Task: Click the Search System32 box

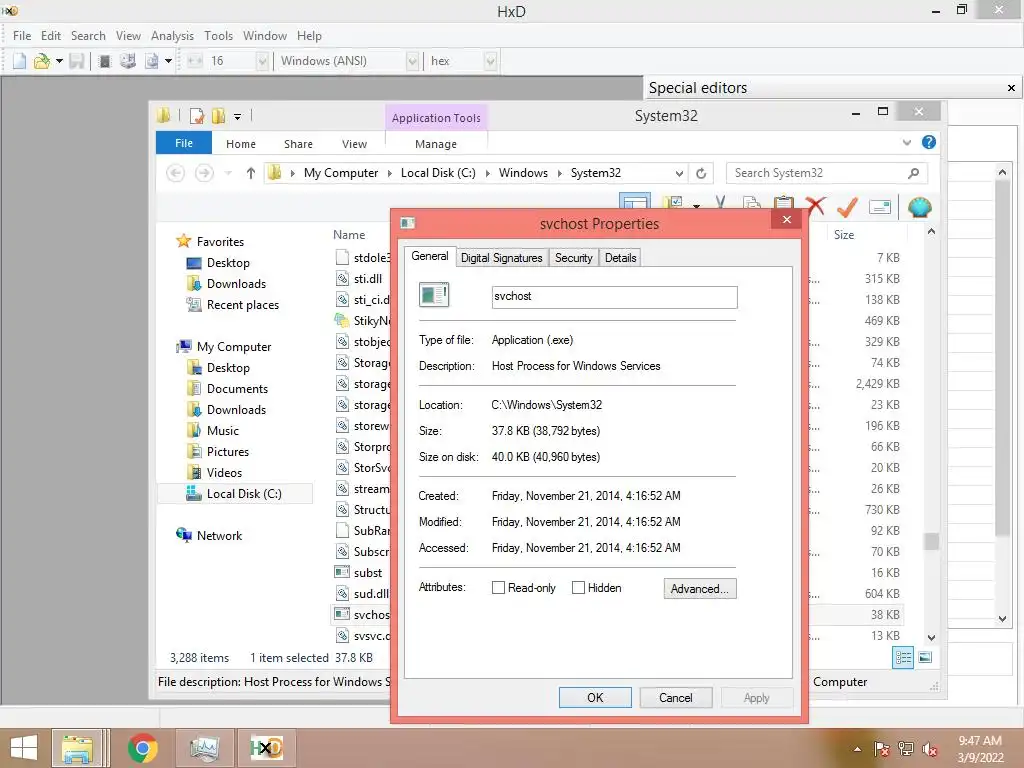Action: pos(827,173)
